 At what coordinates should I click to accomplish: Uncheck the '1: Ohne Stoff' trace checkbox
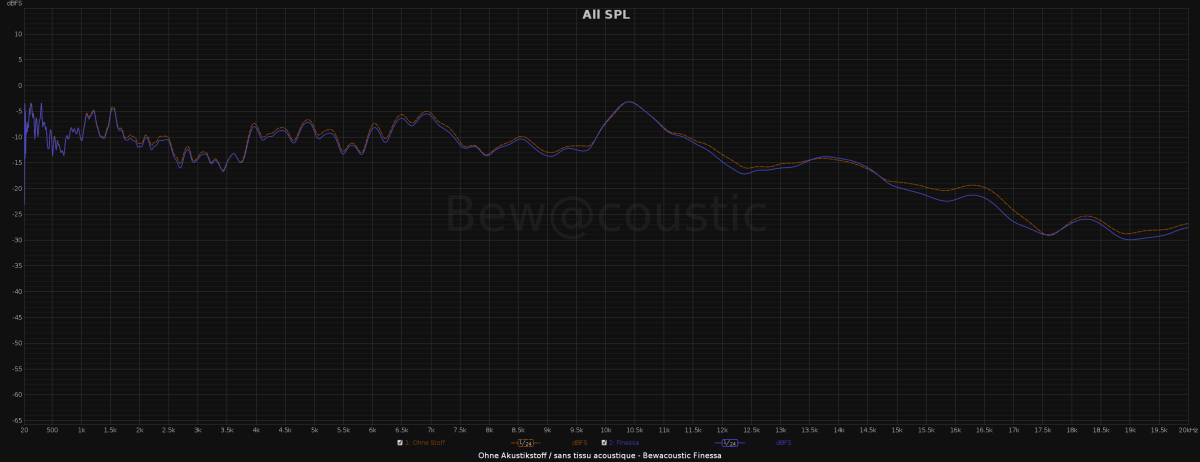(x=400, y=442)
